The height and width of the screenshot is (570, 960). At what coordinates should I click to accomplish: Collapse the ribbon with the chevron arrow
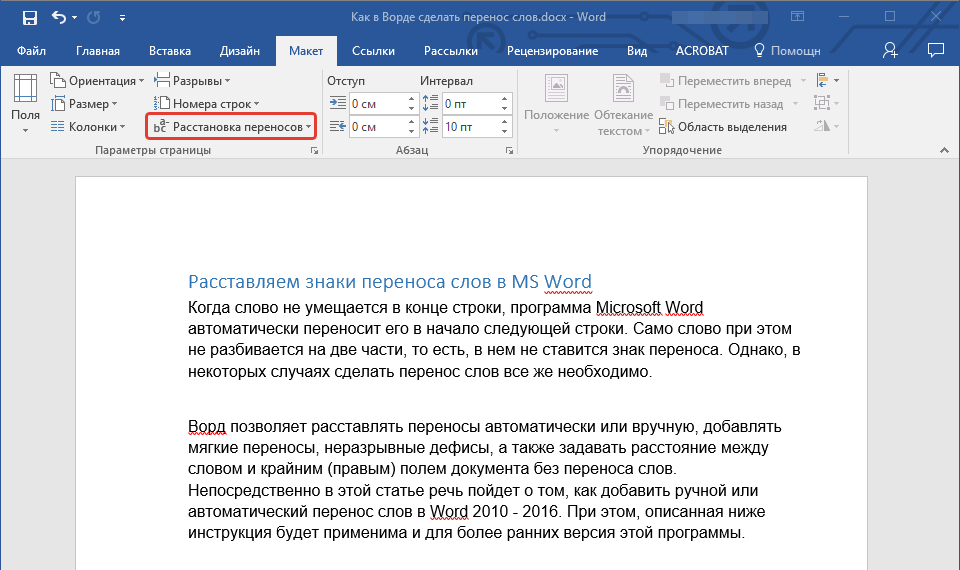coord(942,150)
